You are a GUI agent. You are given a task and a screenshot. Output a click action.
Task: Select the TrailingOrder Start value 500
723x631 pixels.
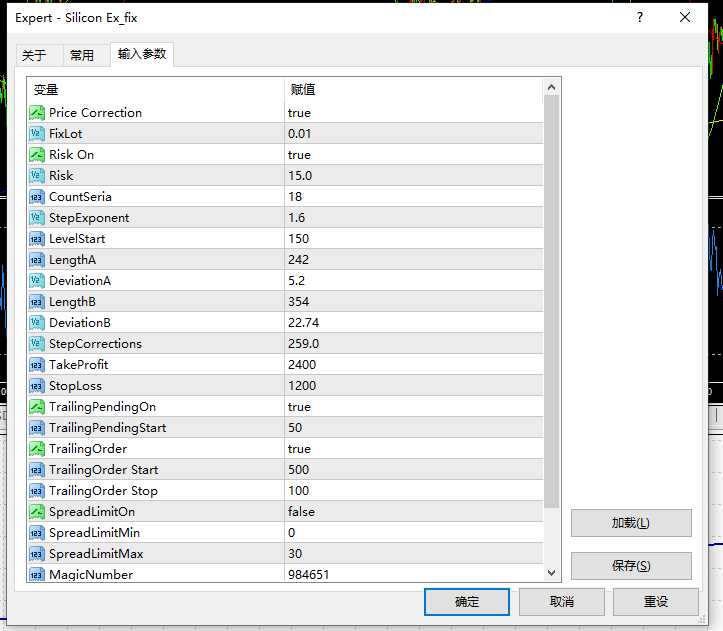coord(298,470)
